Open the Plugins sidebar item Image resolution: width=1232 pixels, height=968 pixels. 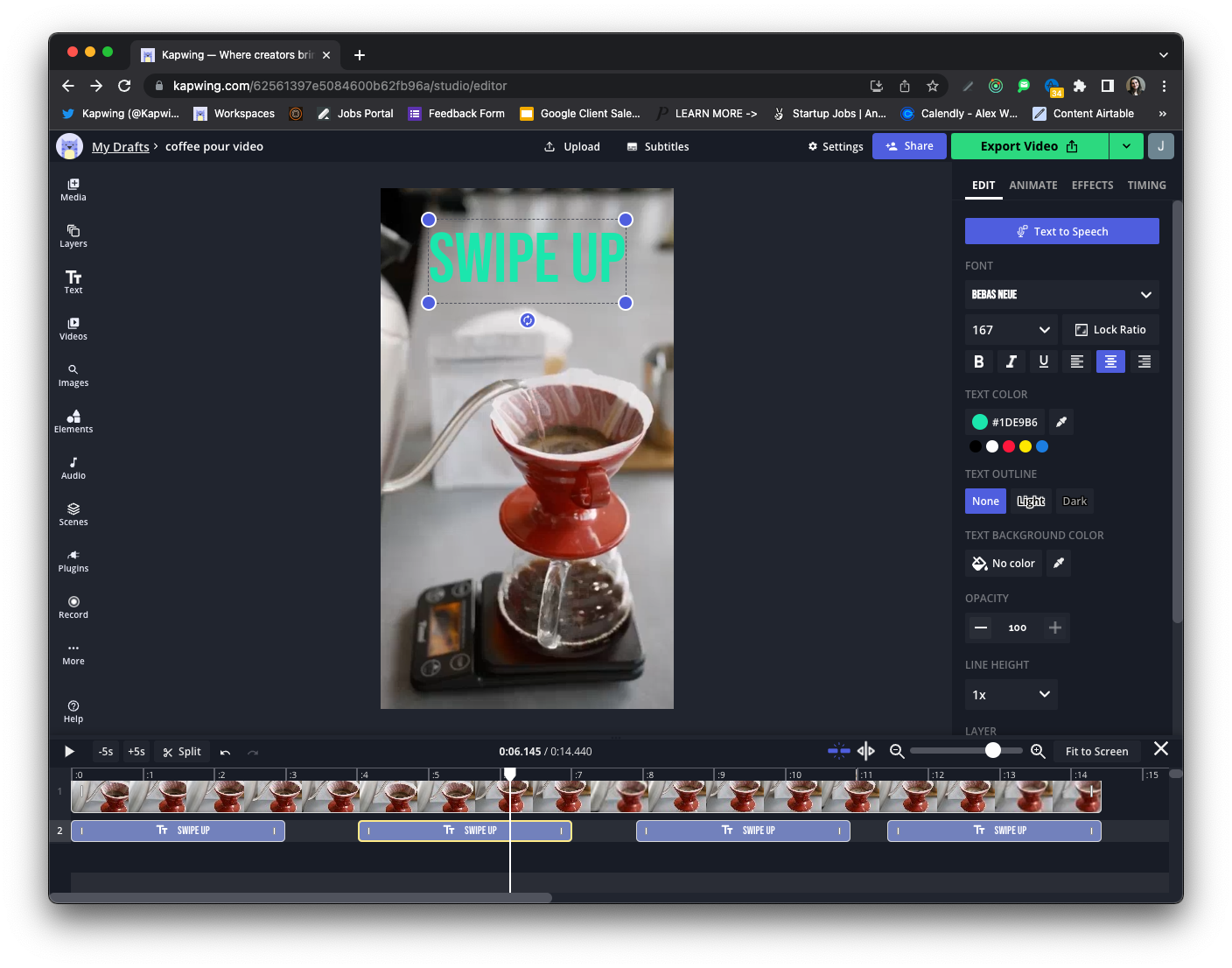coord(73,560)
